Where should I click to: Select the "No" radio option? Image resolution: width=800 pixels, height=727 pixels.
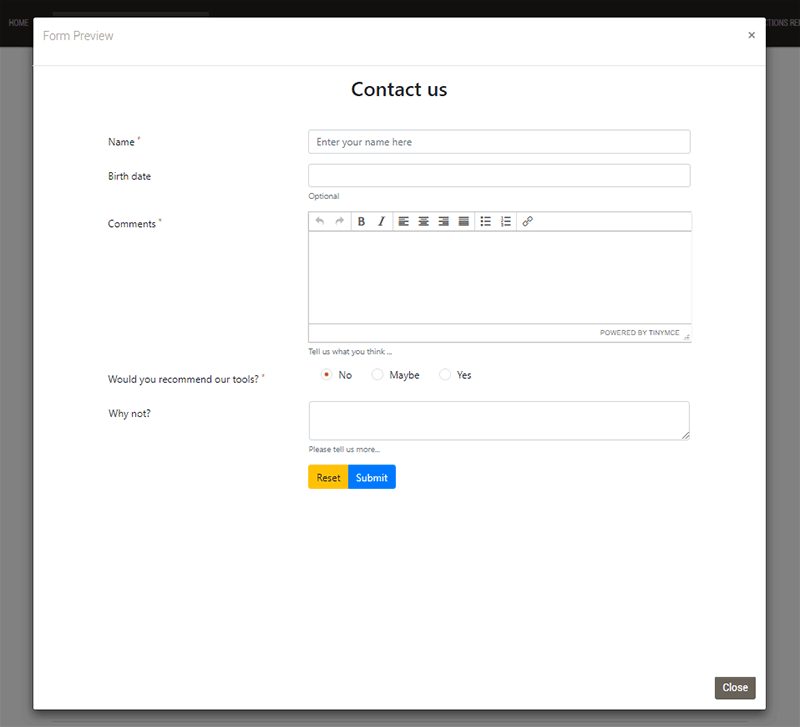coord(327,375)
